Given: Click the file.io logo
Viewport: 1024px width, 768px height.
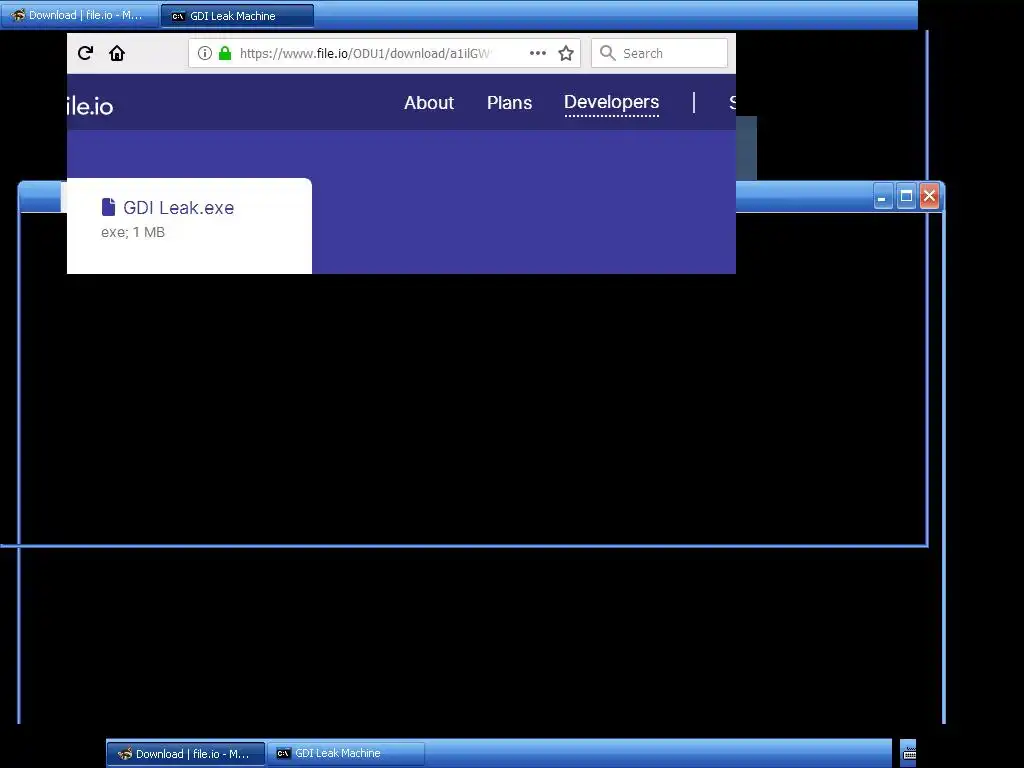Looking at the screenshot, I should coord(90,106).
